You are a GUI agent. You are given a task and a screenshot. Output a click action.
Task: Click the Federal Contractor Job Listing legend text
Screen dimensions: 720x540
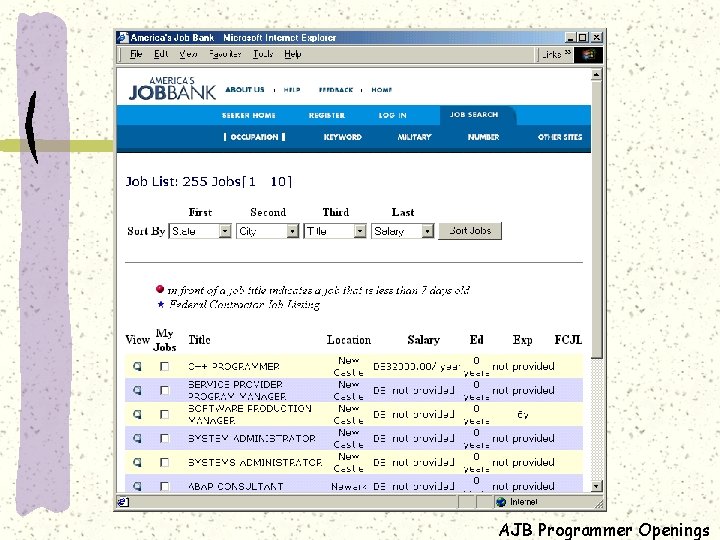click(x=244, y=304)
